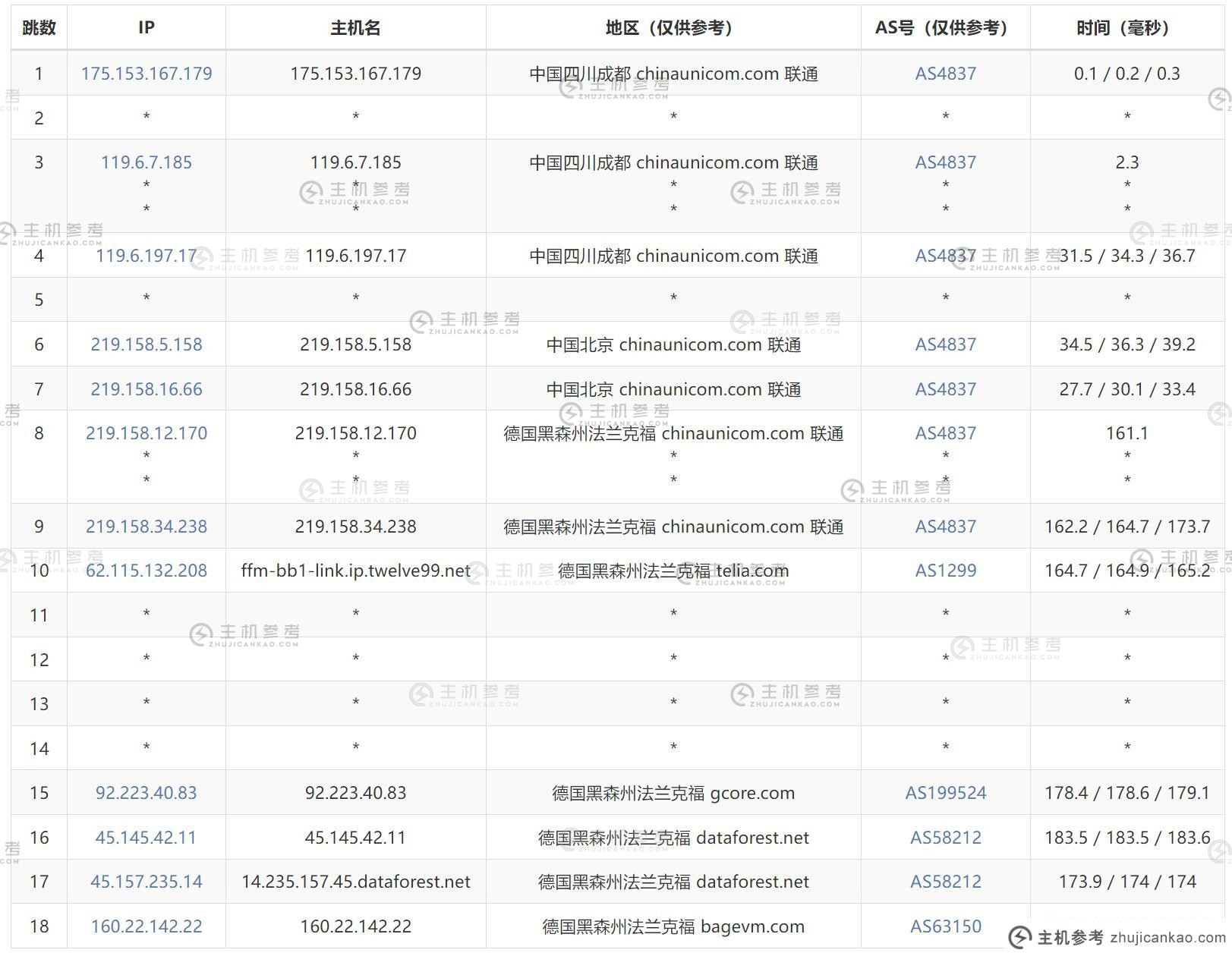Screen dimensions: 1232x956
Task: Open IP link 45.145.42.11
Action: coord(147,838)
